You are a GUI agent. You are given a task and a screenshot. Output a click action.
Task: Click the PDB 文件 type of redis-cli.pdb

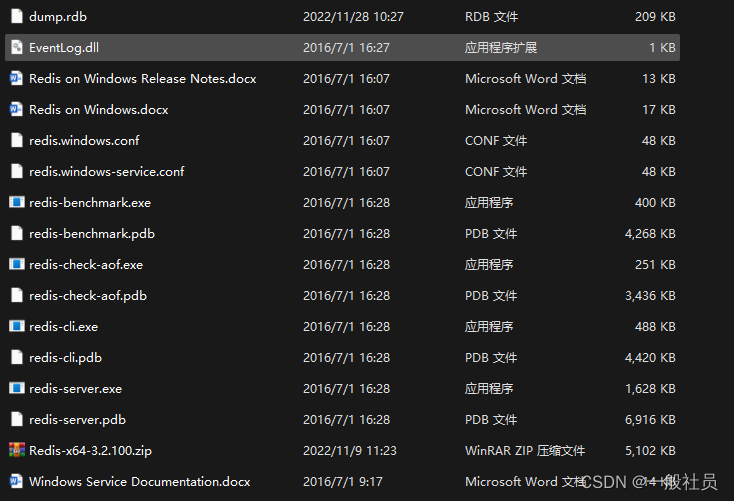491,358
